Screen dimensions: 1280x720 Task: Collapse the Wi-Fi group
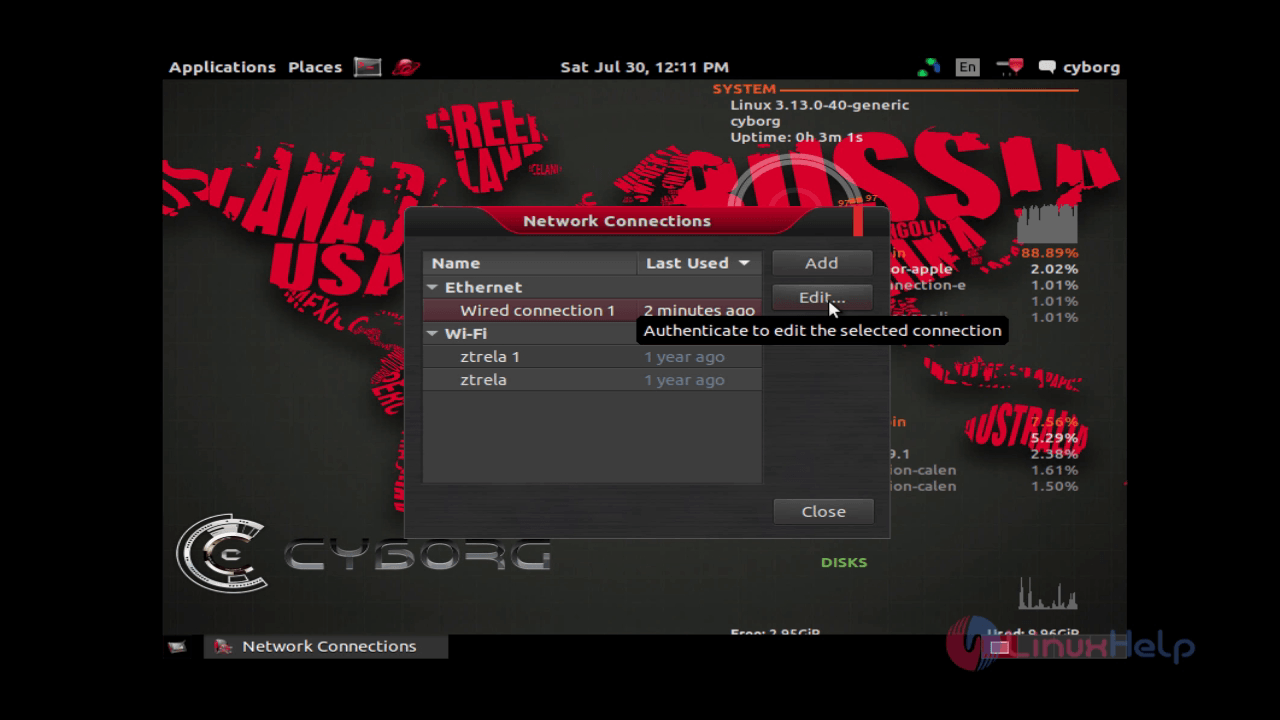coord(432,333)
